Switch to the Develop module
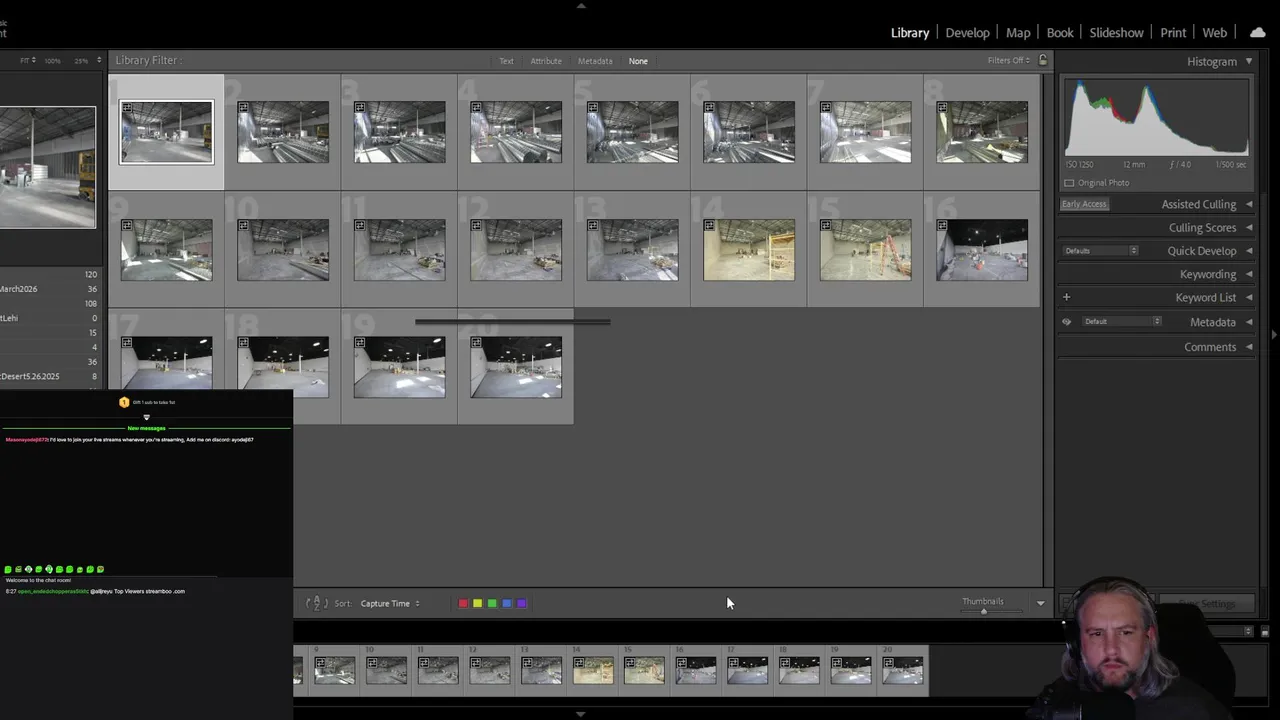Viewport: 1280px width, 720px height. (x=968, y=33)
